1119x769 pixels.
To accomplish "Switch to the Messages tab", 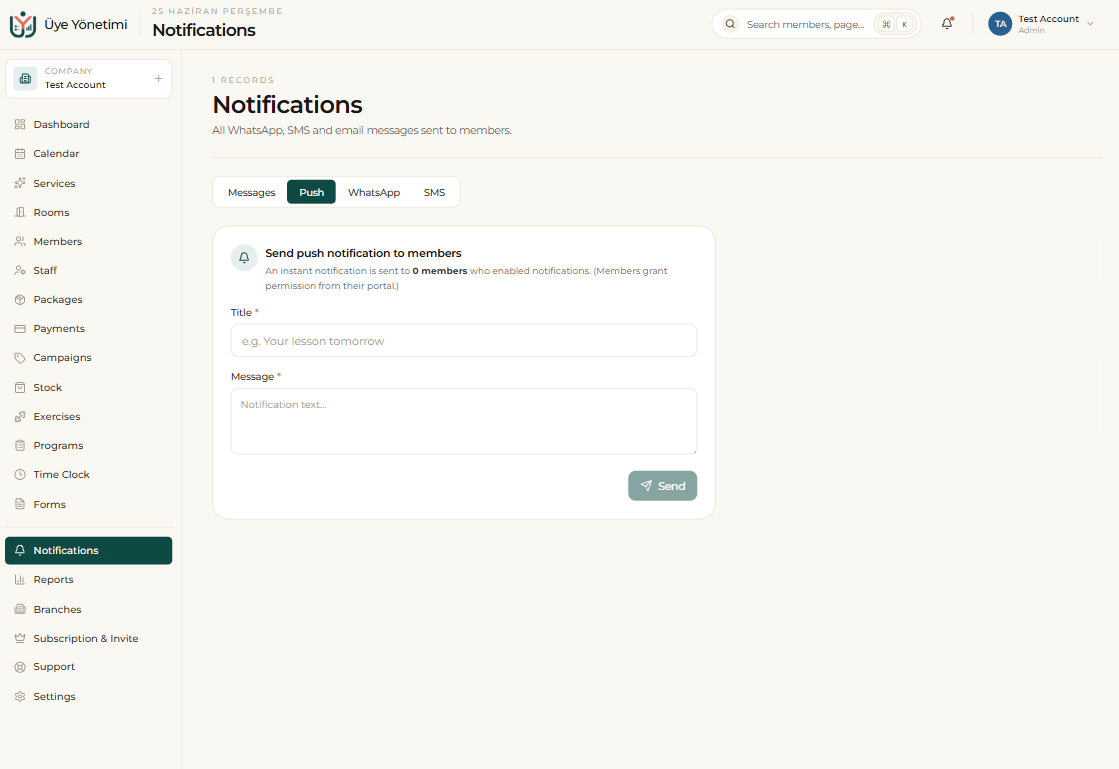I will click(251, 193).
